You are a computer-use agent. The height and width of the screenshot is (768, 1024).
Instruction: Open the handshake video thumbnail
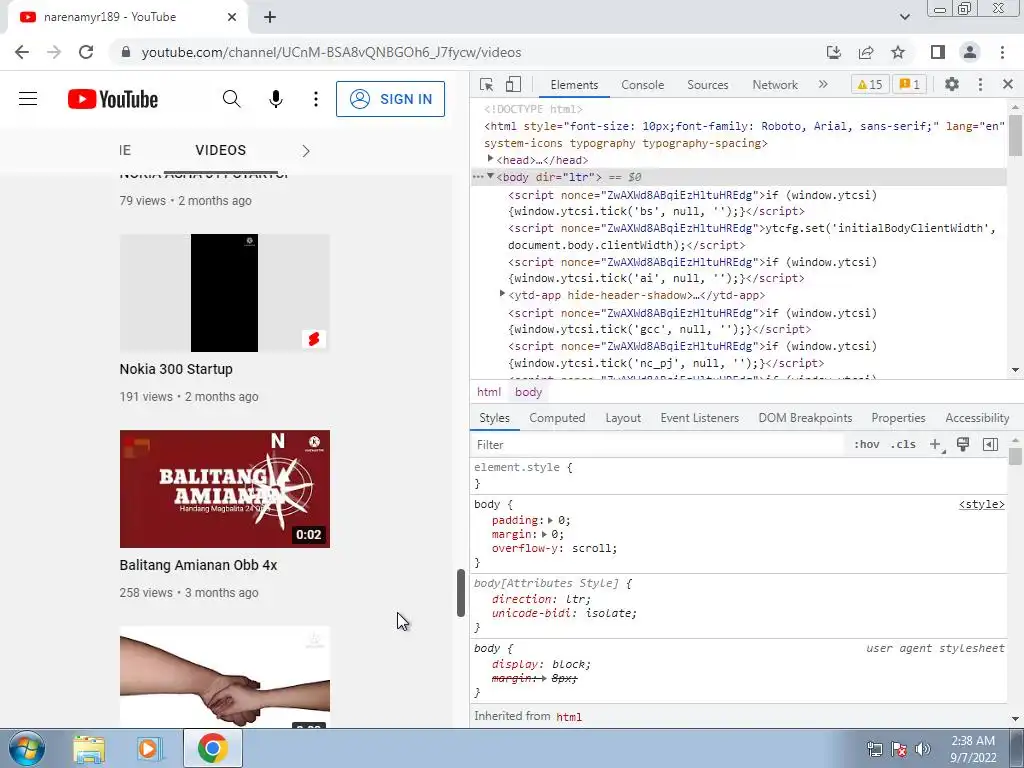225,677
